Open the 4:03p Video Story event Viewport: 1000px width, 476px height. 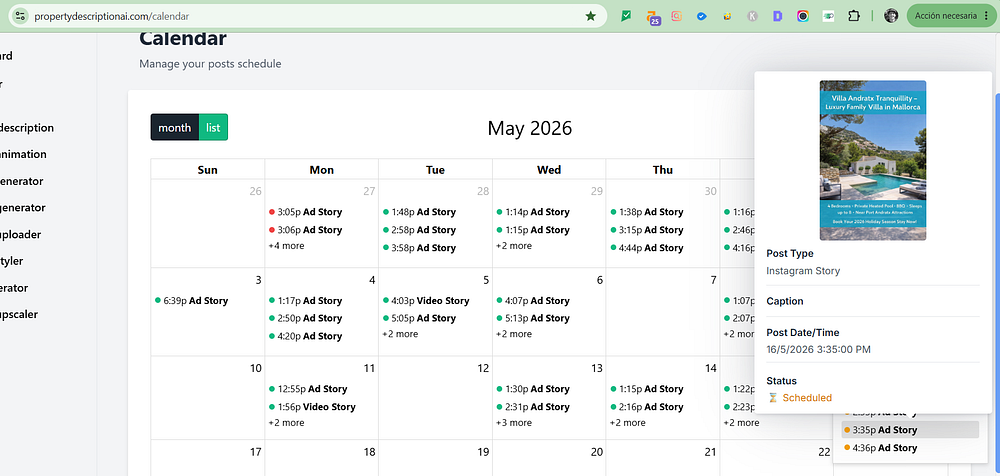pos(426,301)
